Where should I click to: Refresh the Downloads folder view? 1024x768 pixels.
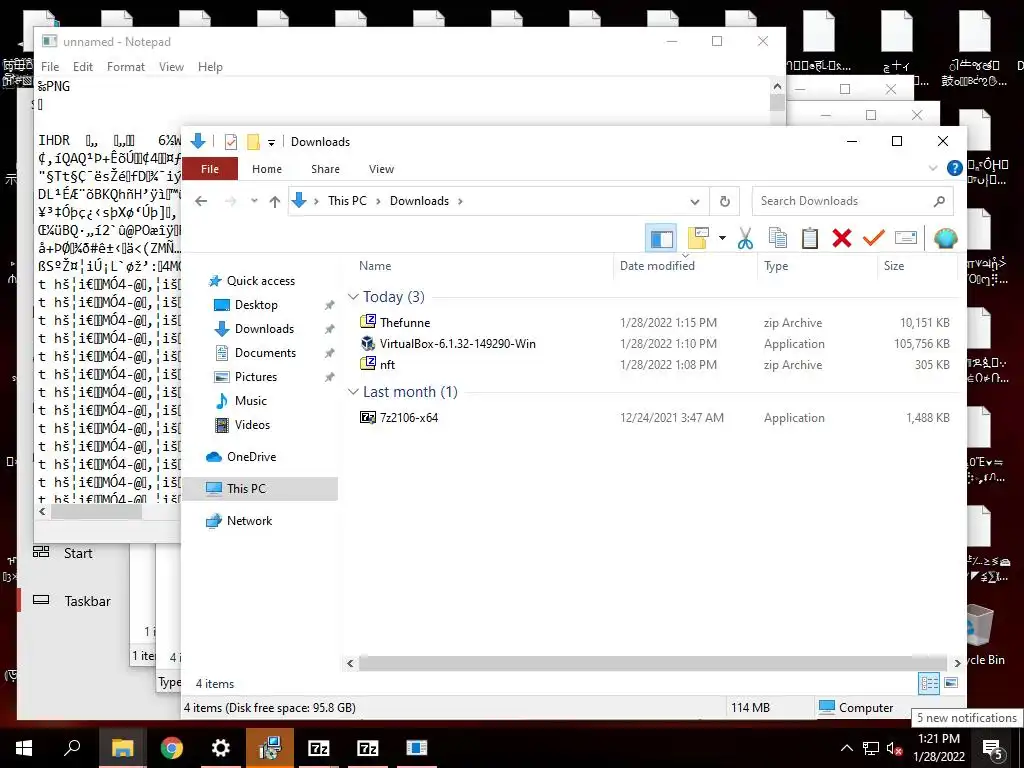click(x=724, y=201)
